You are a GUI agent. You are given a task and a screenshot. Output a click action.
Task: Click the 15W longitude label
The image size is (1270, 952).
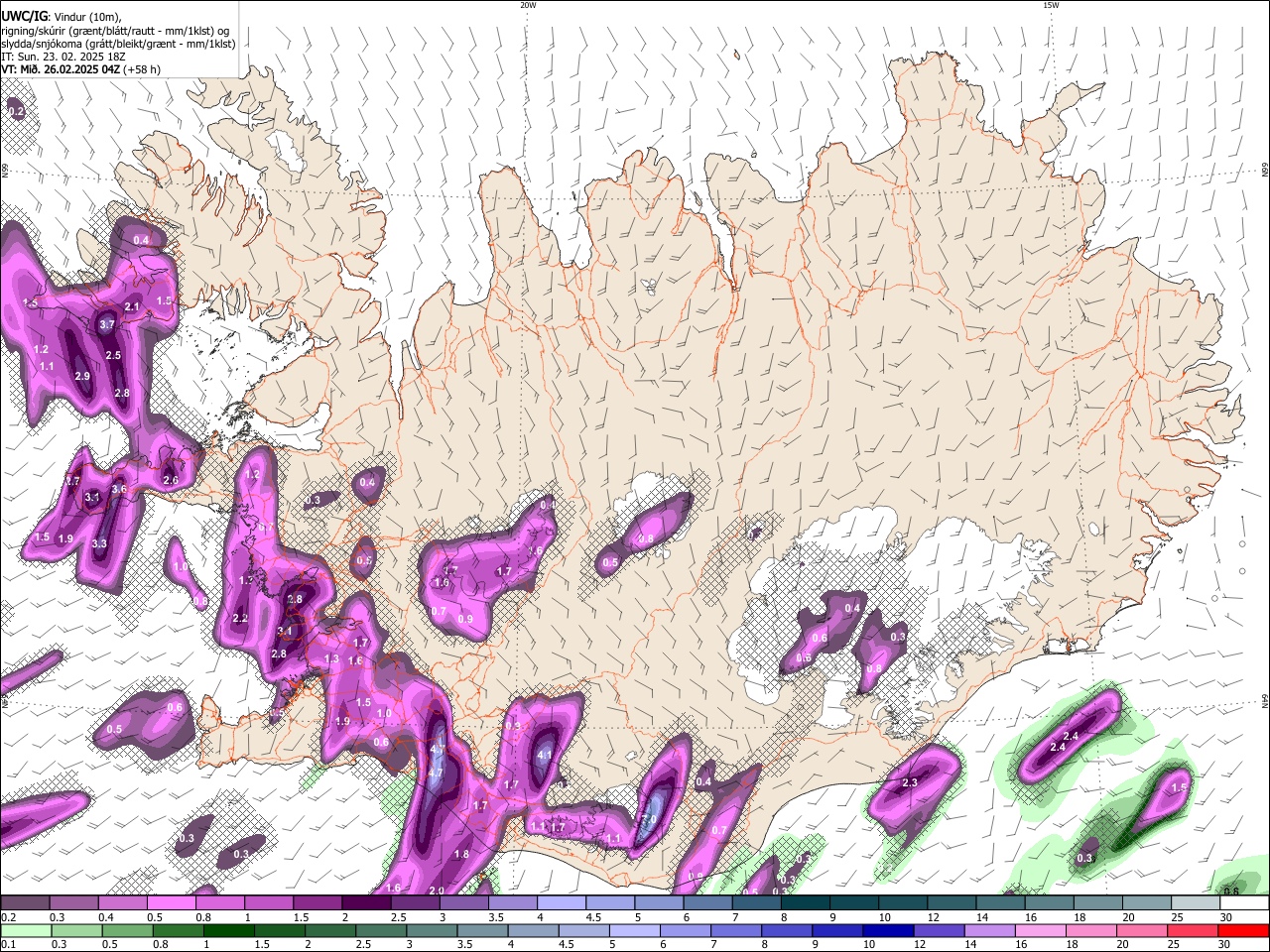[1051, 5]
